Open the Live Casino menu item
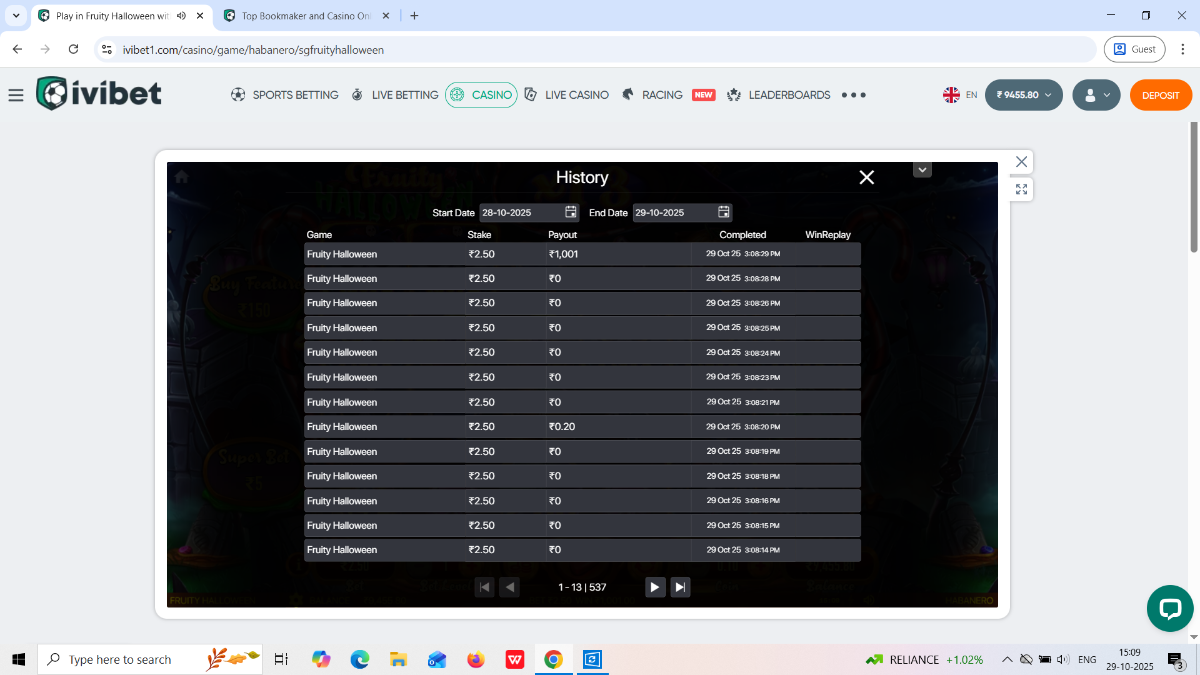 (566, 95)
